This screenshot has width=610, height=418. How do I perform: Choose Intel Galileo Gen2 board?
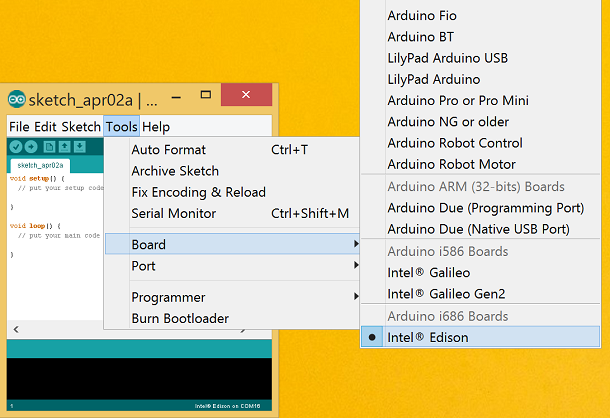(446, 294)
